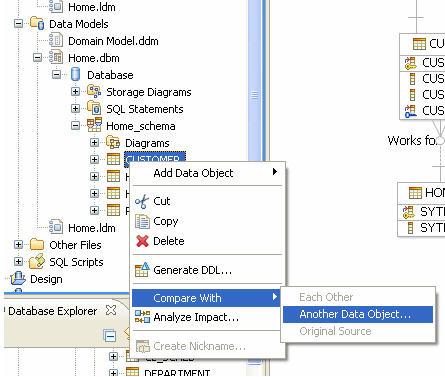The width and height of the screenshot is (445, 377).
Task: Click the HOM table header icon in diagram
Action: tap(415, 193)
